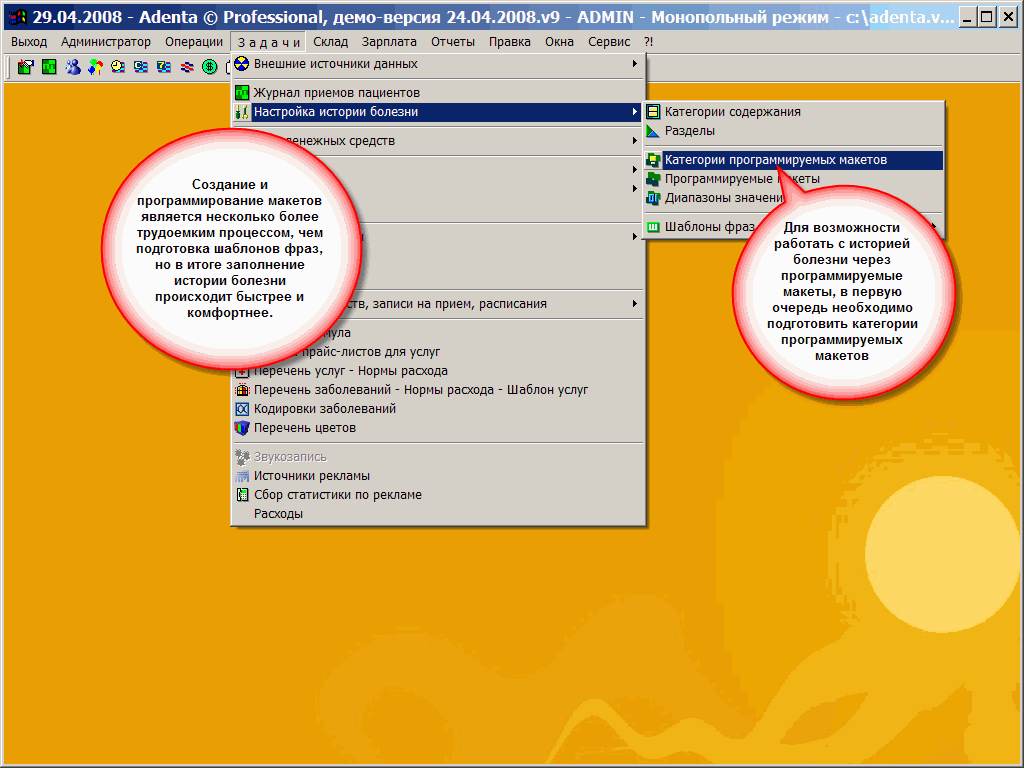
Task: Click the first toolbar icon on the left
Action: click(26, 67)
